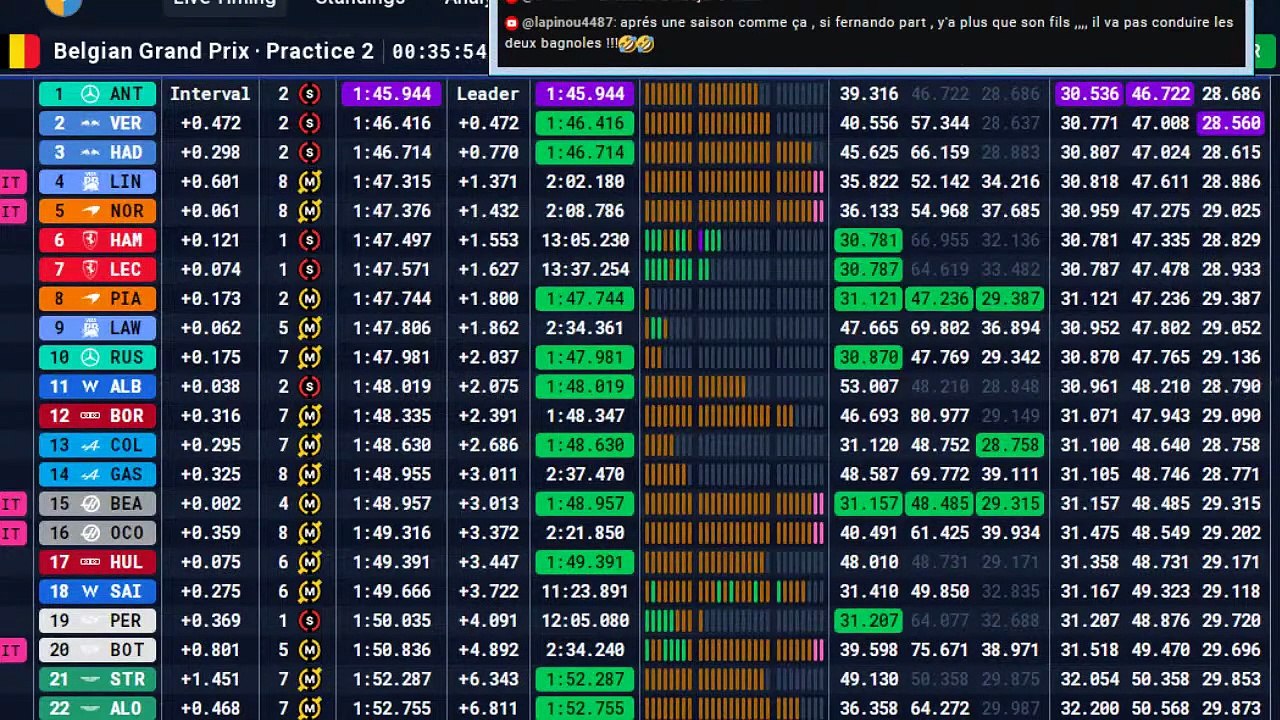Click HAM's last lap 13:05.230
The width and height of the screenshot is (1280, 720).
(585, 240)
